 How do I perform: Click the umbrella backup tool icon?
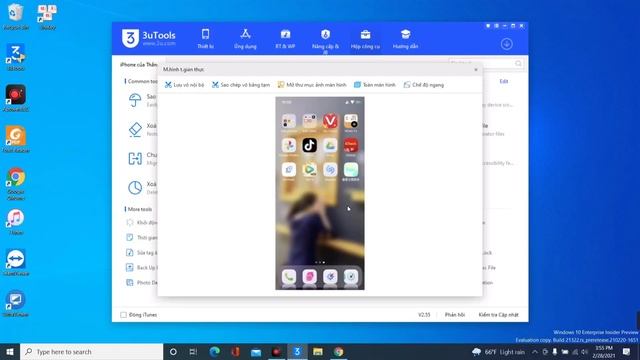(135, 100)
